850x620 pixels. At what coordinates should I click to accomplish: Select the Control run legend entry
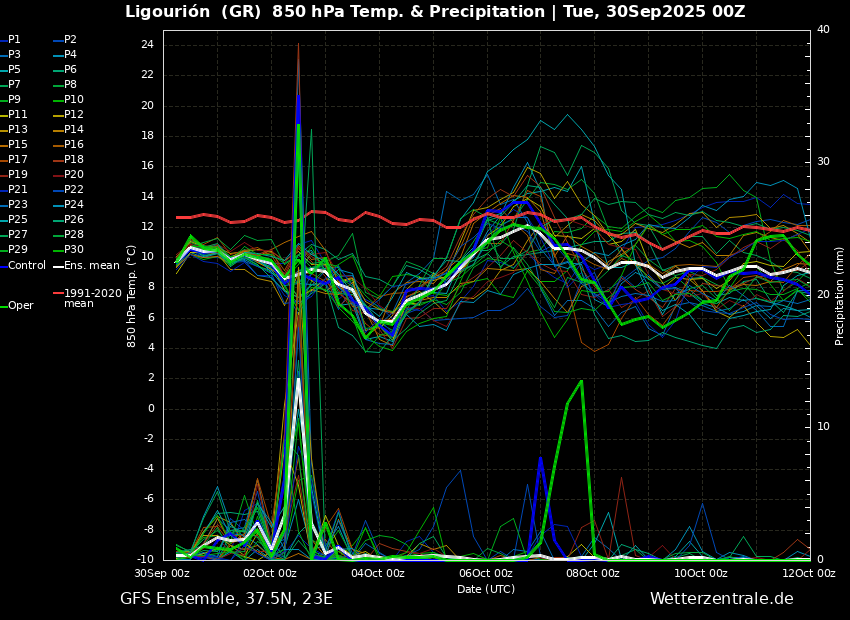click(x=26, y=266)
